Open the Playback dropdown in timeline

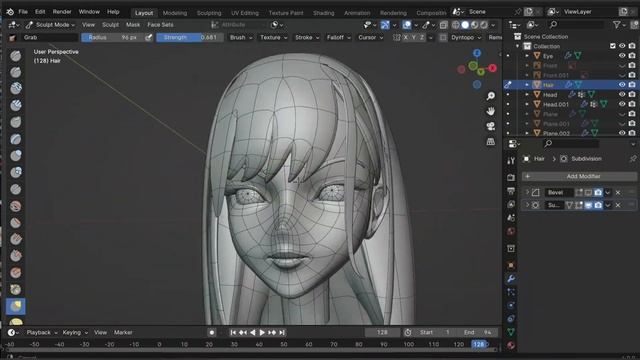(x=42, y=333)
